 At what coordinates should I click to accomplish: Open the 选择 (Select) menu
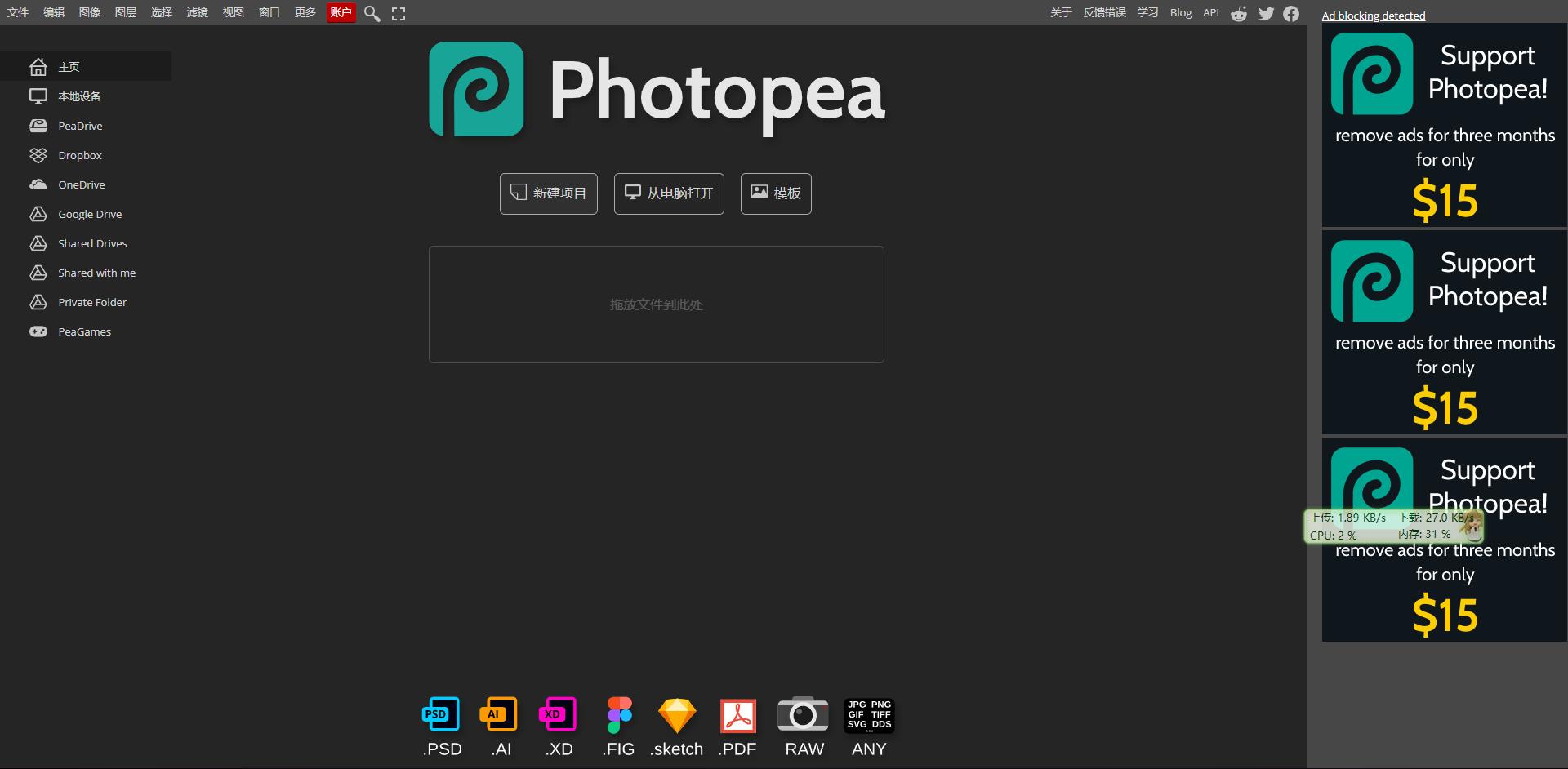(x=162, y=12)
